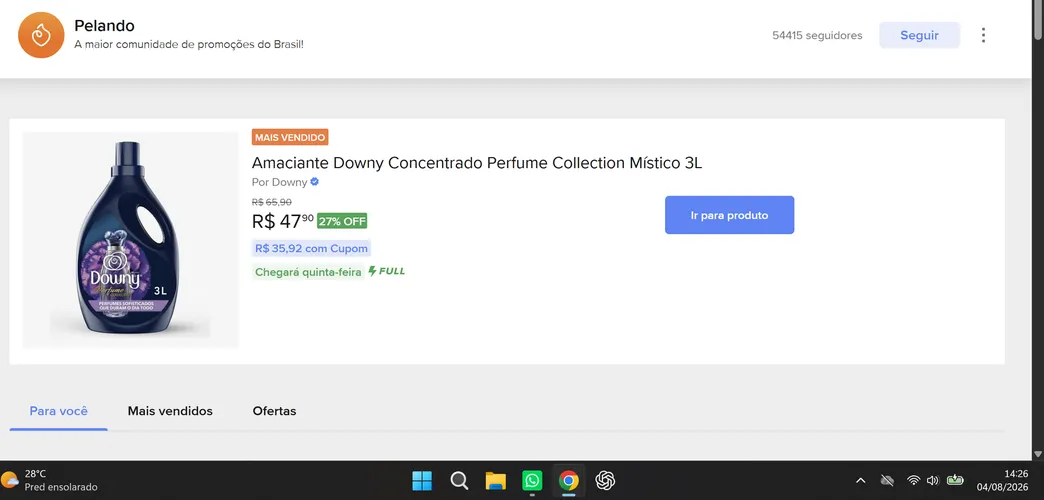Screen dimensions: 1044x500
Task: Click the FULL lightning bolt badge
Action: pos(386,271)
